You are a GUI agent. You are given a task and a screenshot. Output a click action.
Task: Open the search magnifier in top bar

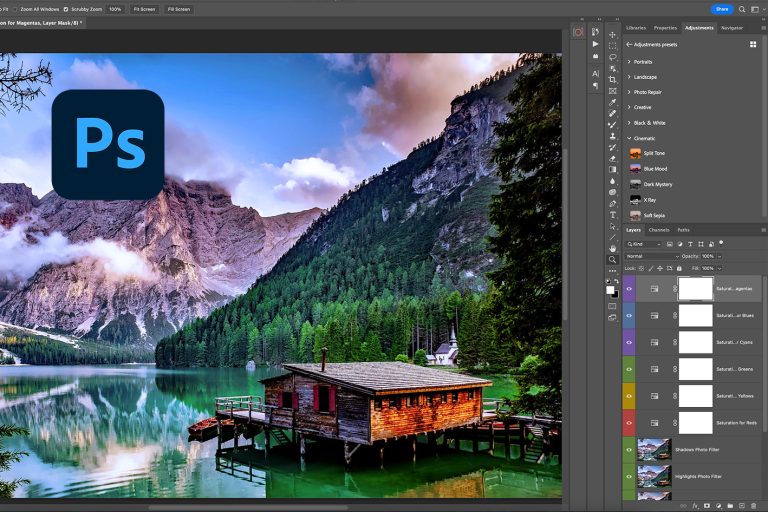[742, 9]
